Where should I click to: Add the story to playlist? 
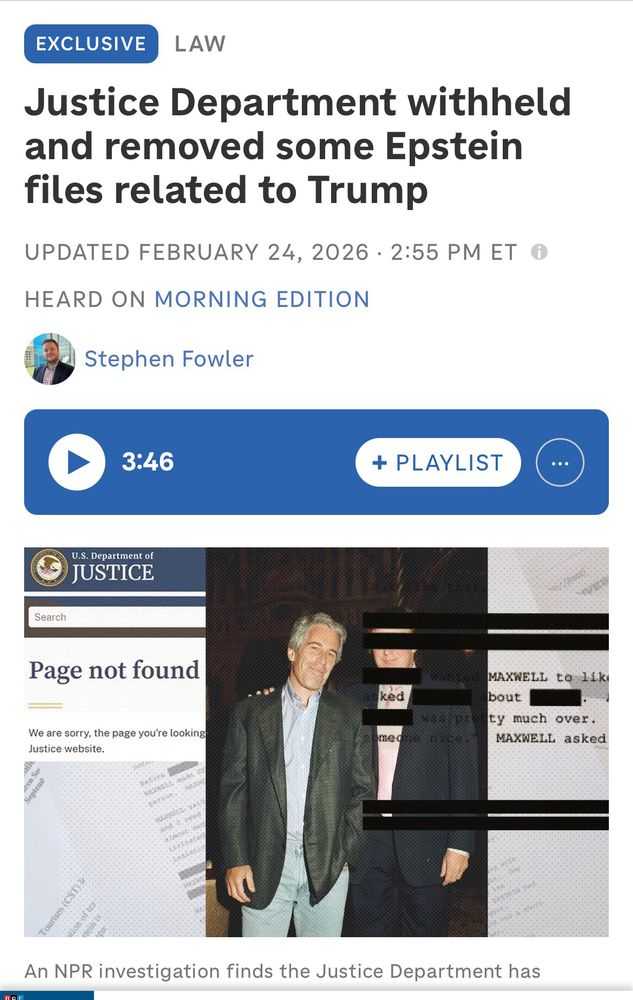pyautogui.click(x=438, y=462)
